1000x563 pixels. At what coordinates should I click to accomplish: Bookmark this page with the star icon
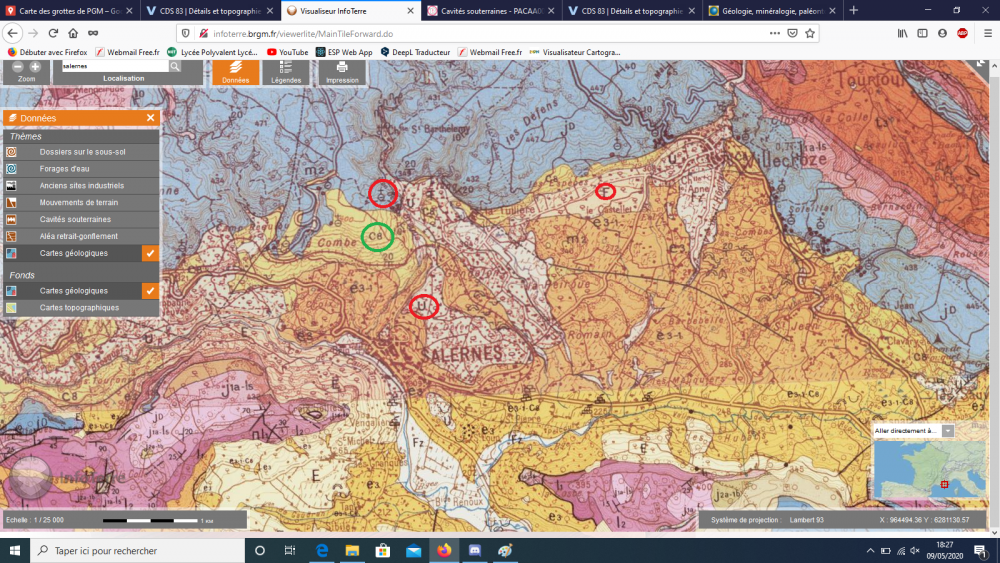(810, 33)
